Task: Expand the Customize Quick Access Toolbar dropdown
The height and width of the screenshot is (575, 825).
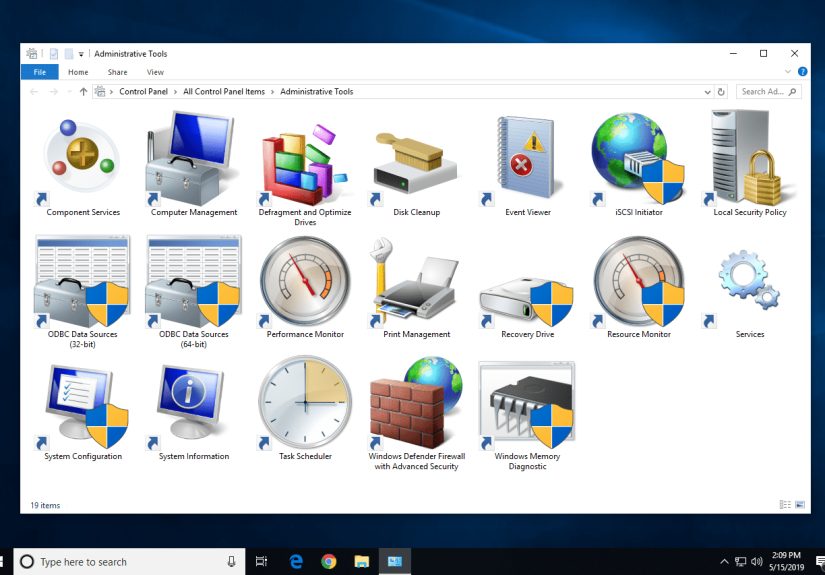Action: click(x=81, y=54)
